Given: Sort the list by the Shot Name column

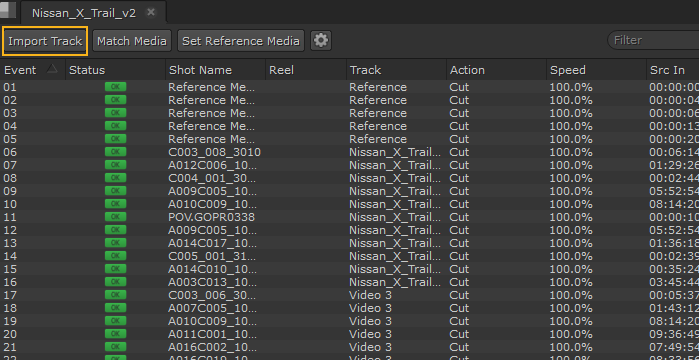Looking at the screenshot, I should click(216, 70).
